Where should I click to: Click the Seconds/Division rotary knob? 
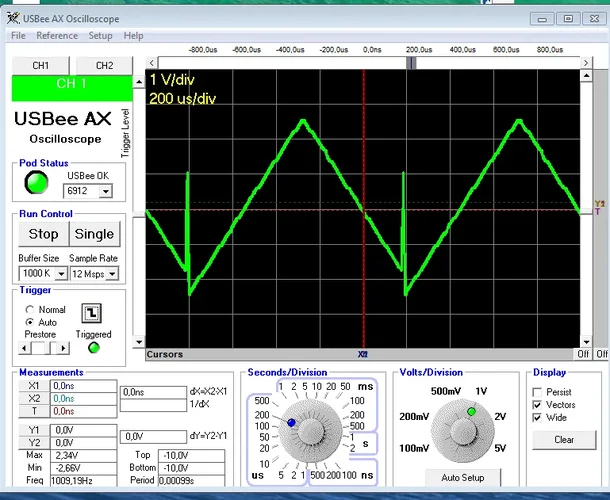coord(310,430)
